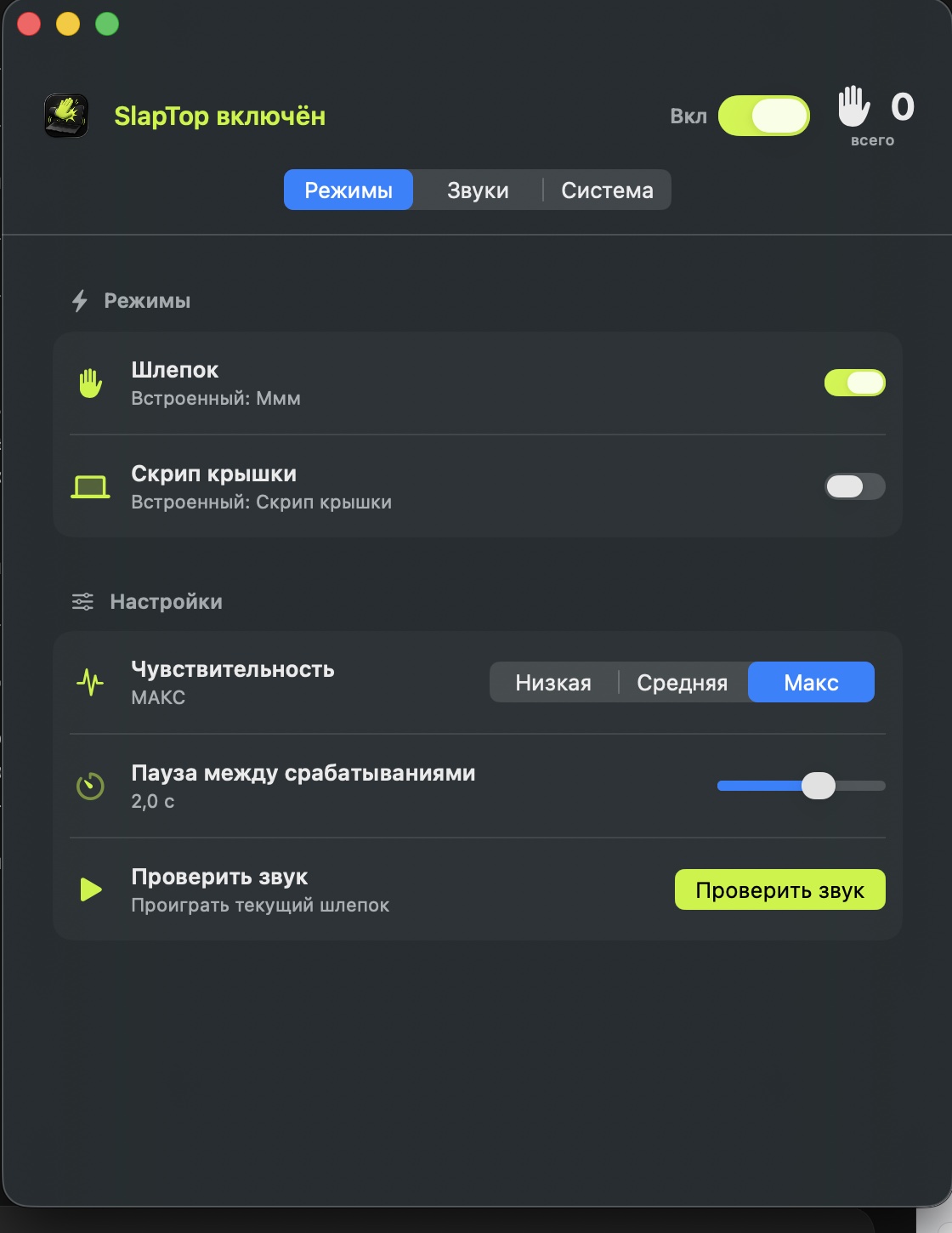Disable the Шлепок mode toggle
Image resolution: width=952 pixels, height=1233 pixels.
855,383
